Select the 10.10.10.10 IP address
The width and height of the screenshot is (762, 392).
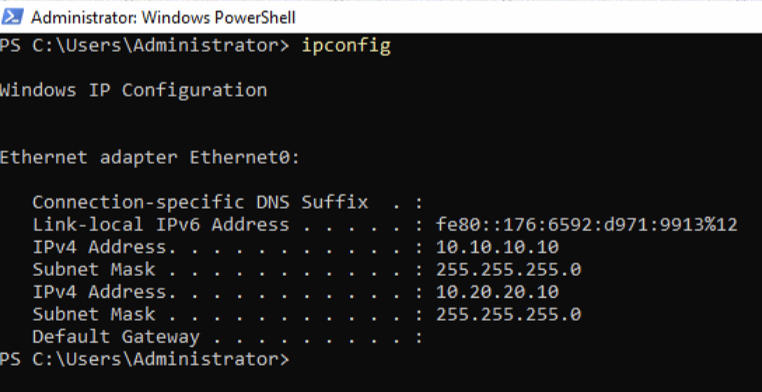497,247
